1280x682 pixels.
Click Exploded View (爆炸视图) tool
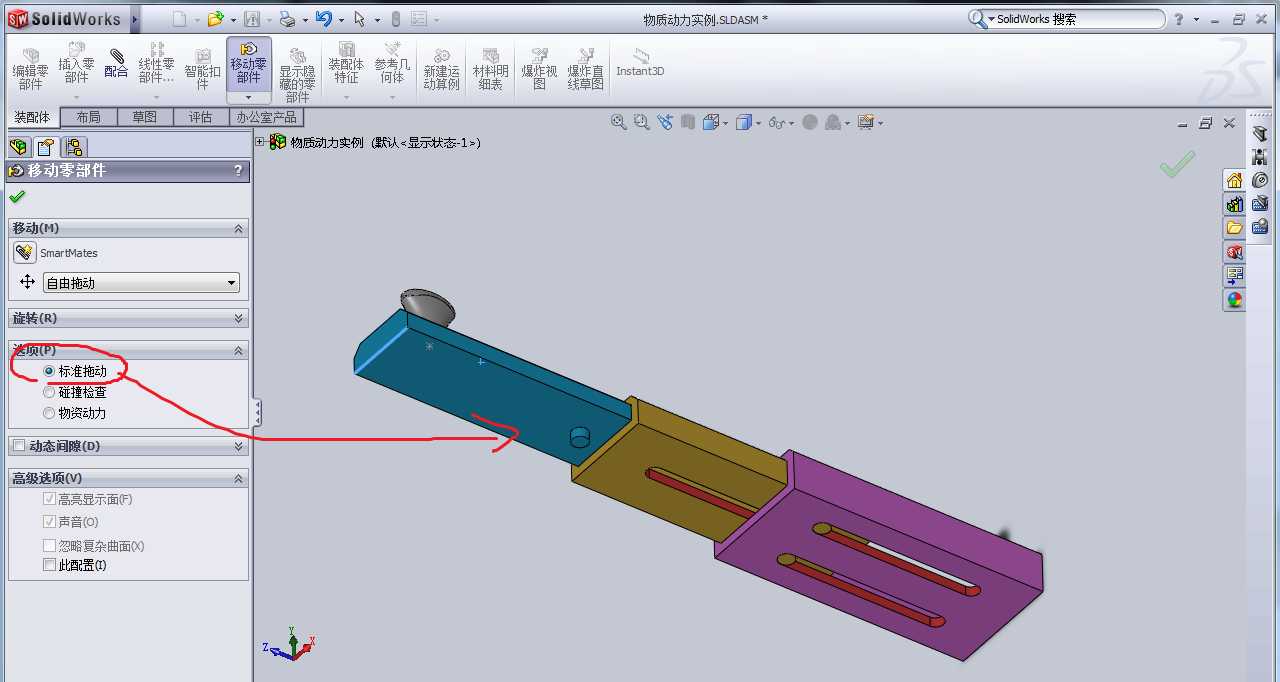tap(539, 69)
